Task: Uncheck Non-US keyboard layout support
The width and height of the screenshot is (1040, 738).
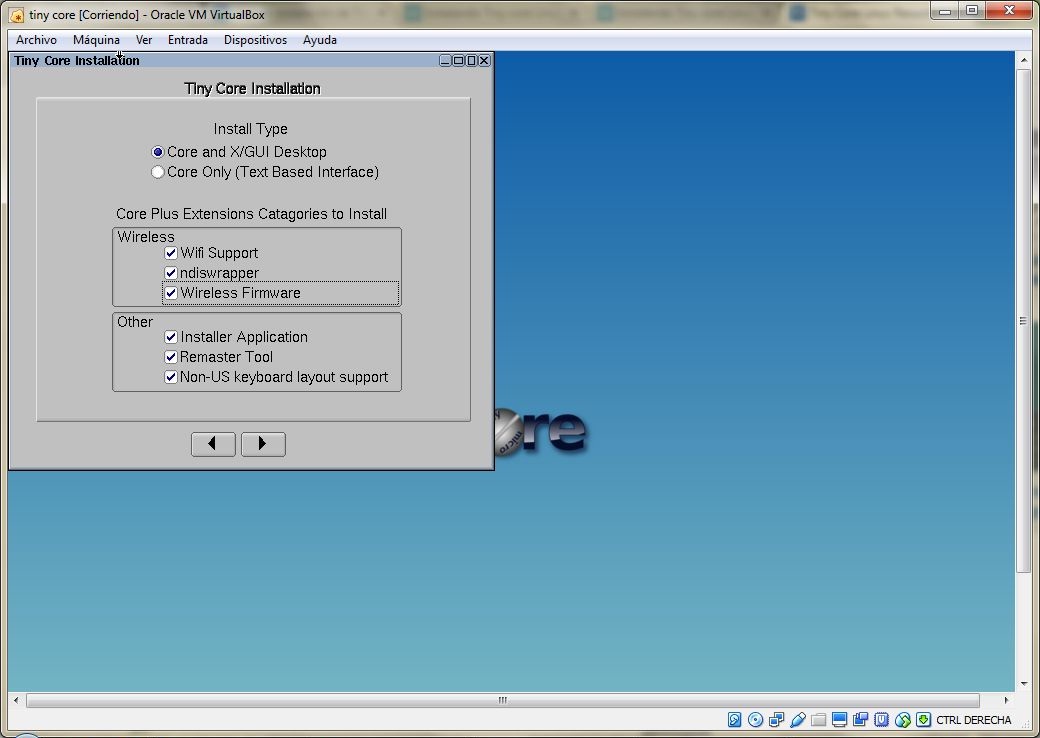Action: pos(171,377)
